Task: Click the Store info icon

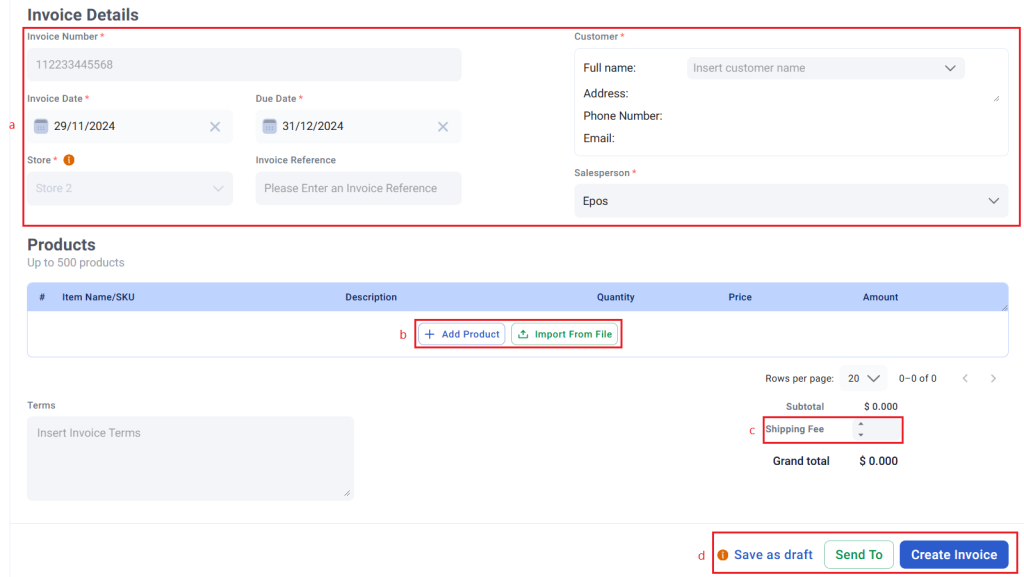Action: pos(69,160)
